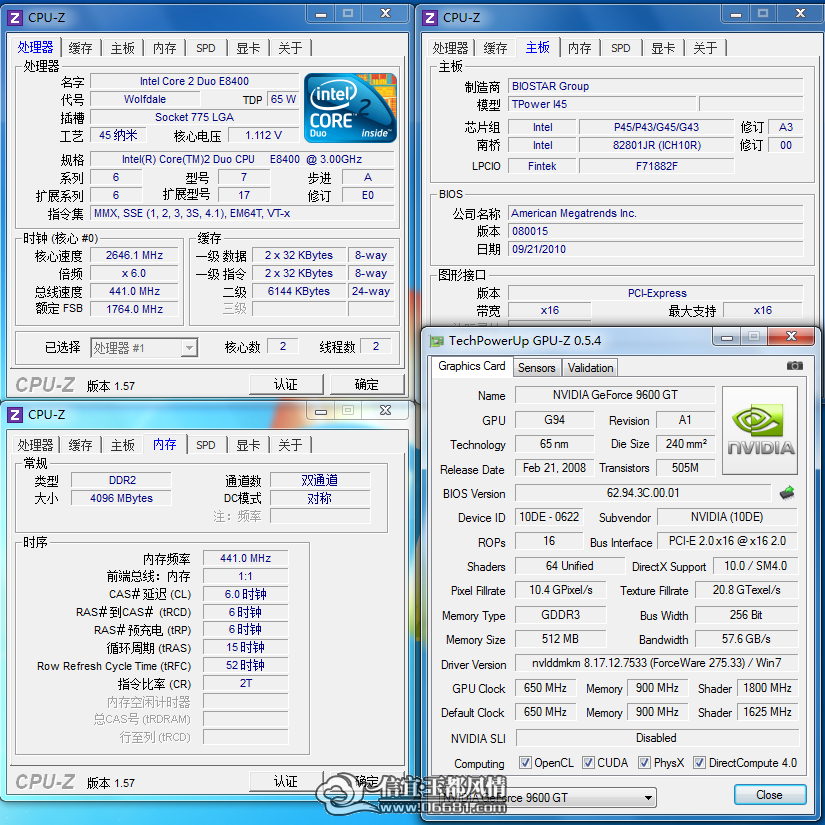Image resolution: width=825 pixels, height=825 pixels.
Task: Click the CAS latency value 6.0 时钟
Action: point(245,594)
